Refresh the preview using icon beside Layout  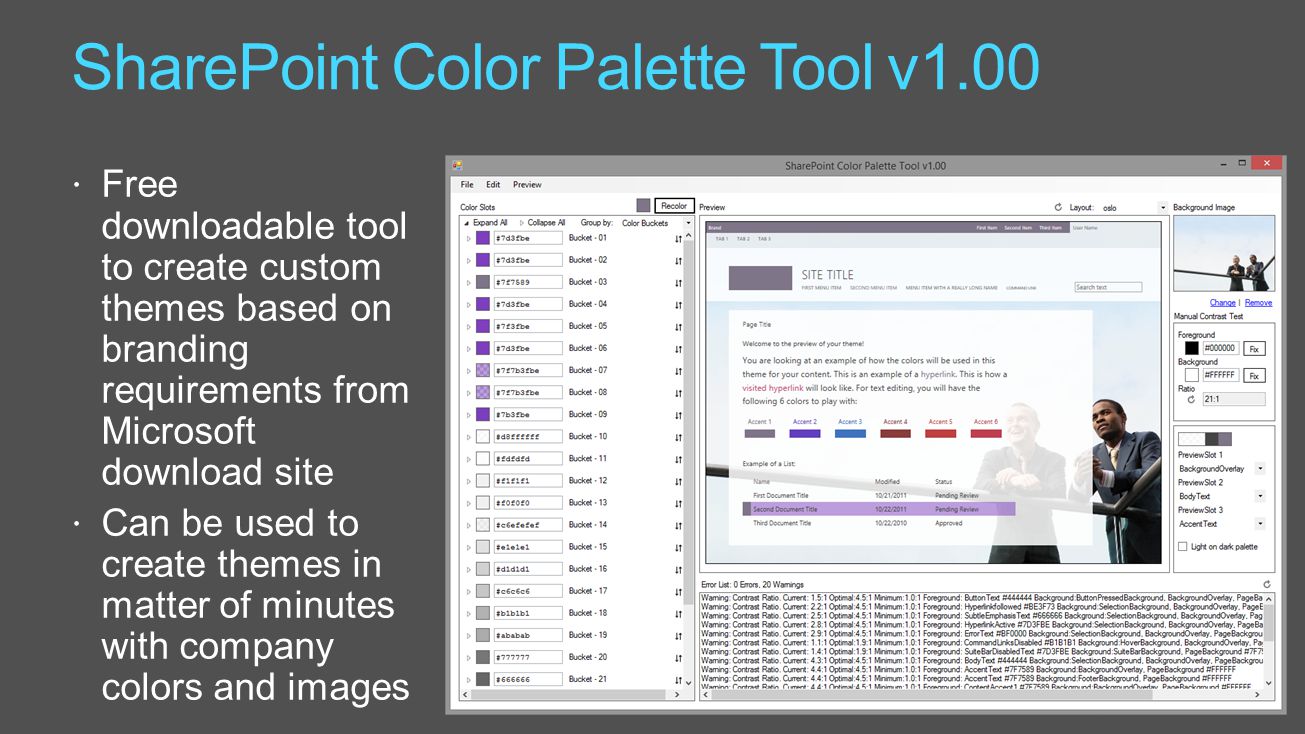[x=1058, y=207]
